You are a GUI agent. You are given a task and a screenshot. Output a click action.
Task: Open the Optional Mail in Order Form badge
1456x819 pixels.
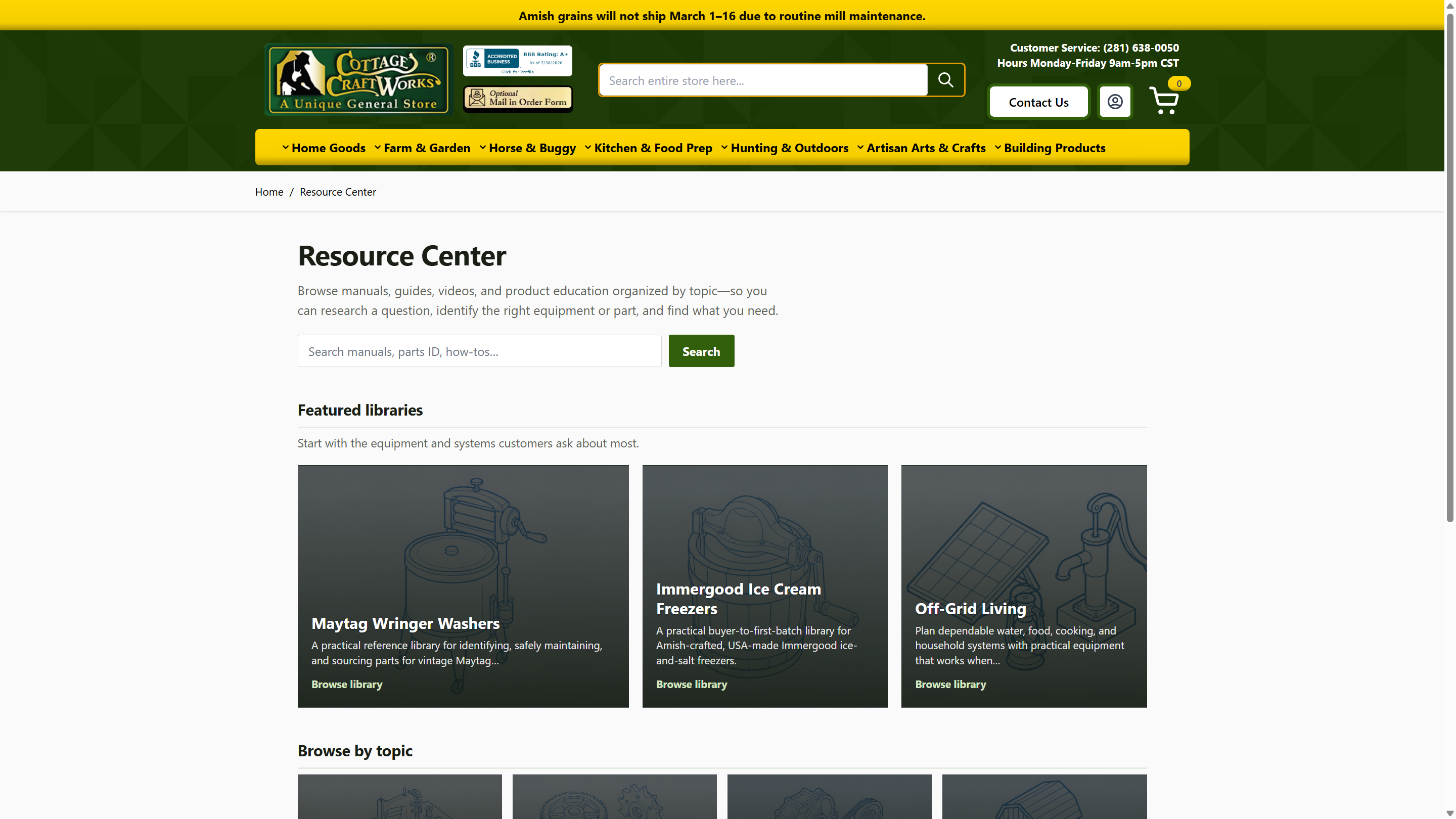point(518,99)
